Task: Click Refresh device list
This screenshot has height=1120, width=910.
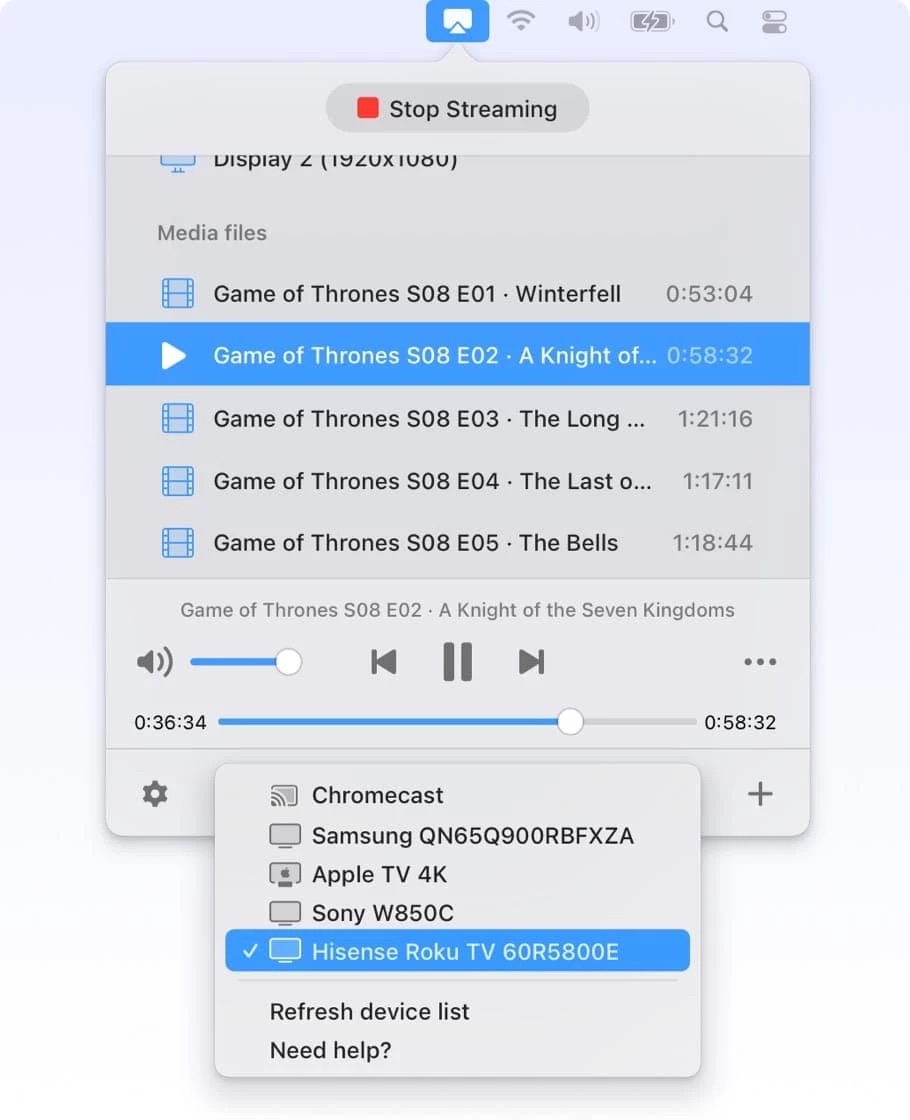Action: pyautogui.click(x=369, y=1011)
